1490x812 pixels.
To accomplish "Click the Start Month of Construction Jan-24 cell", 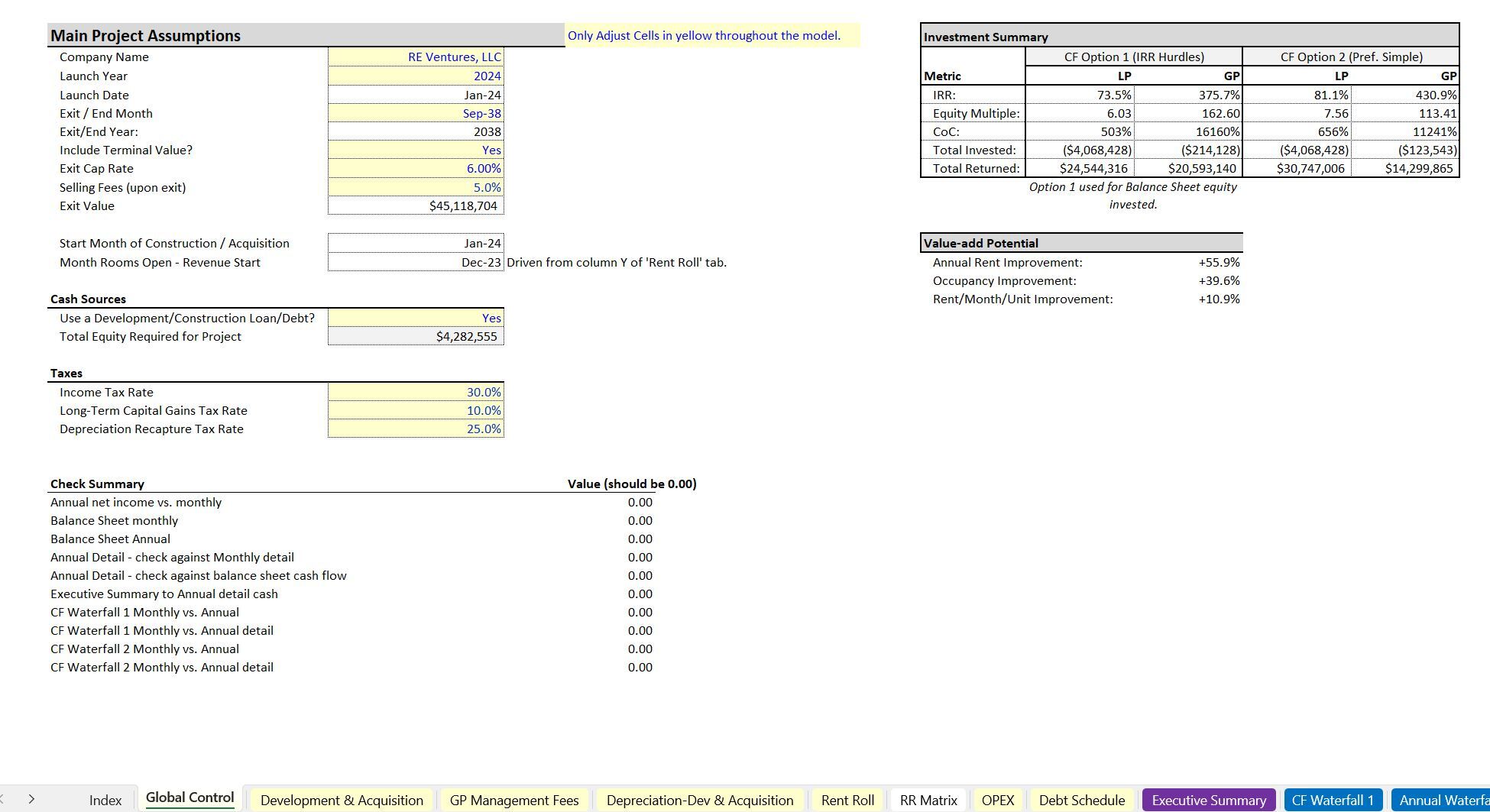I will coord(416,243).
